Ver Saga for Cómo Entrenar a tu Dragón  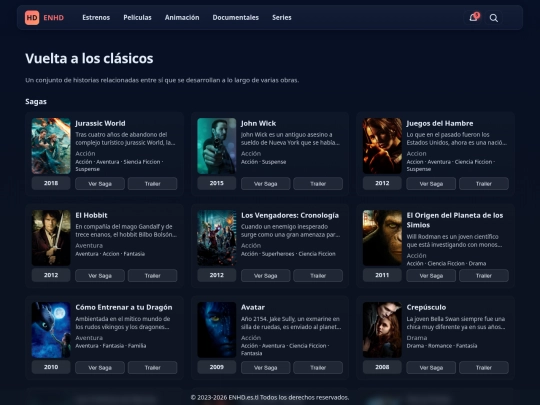point(100,367)
